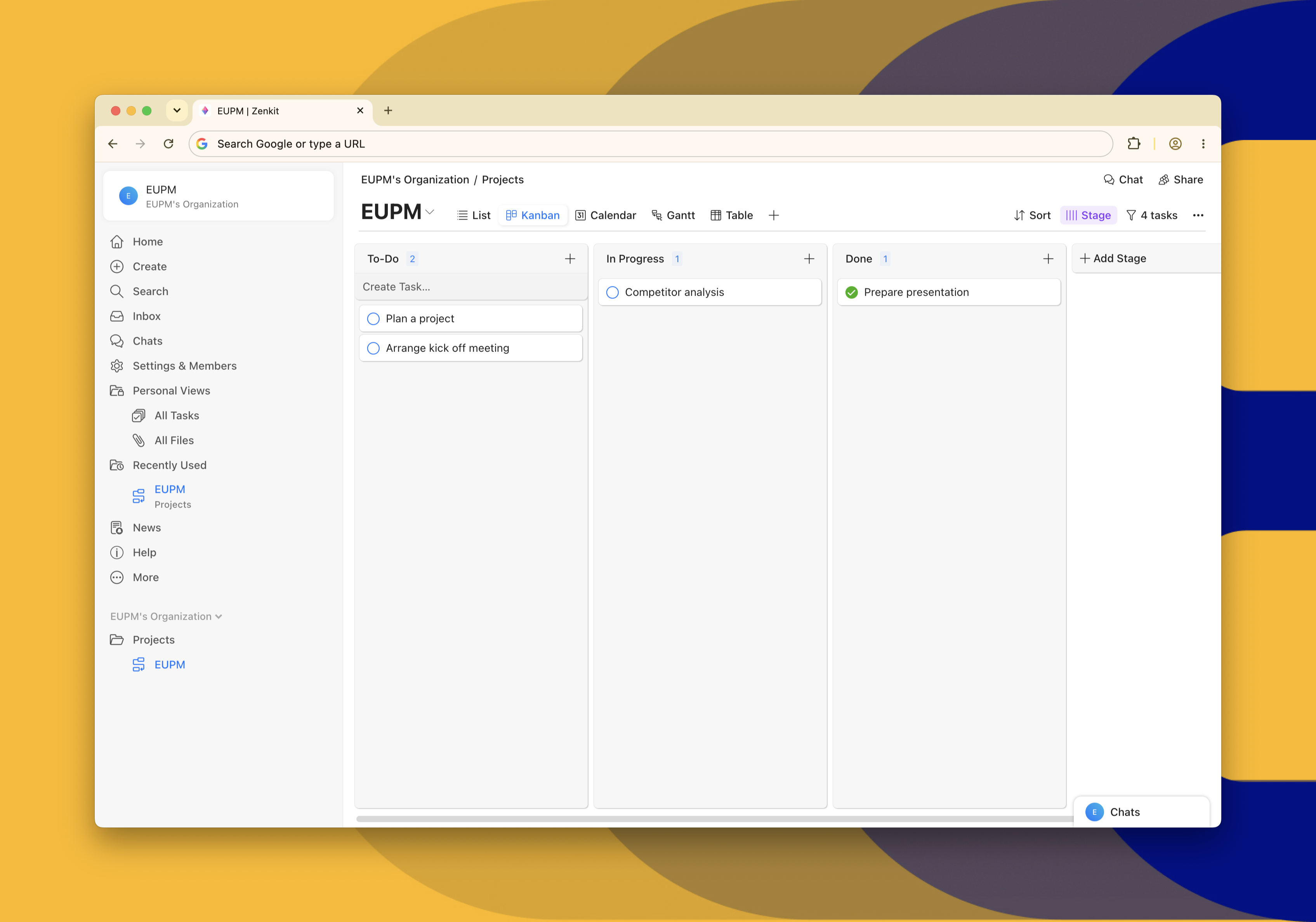The height and width of the screenshot is (922, 1316).
Task: Open Search in the sidebar
Action: (x=139, y=291)
